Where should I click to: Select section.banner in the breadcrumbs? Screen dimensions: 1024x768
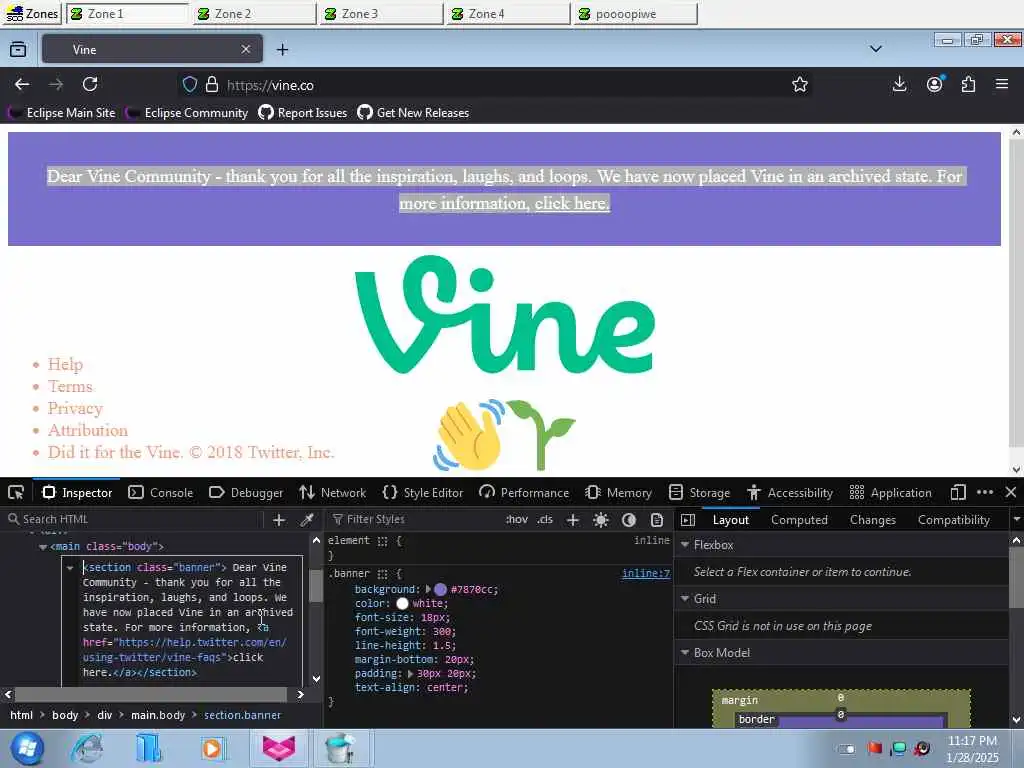(242, 715)
